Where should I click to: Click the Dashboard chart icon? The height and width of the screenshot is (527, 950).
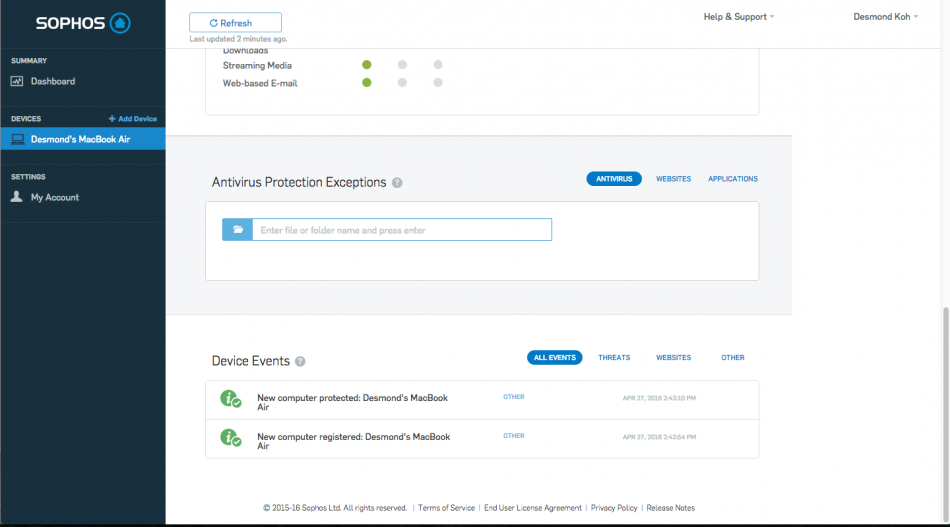pyautogui.click(x=17, y=81)
